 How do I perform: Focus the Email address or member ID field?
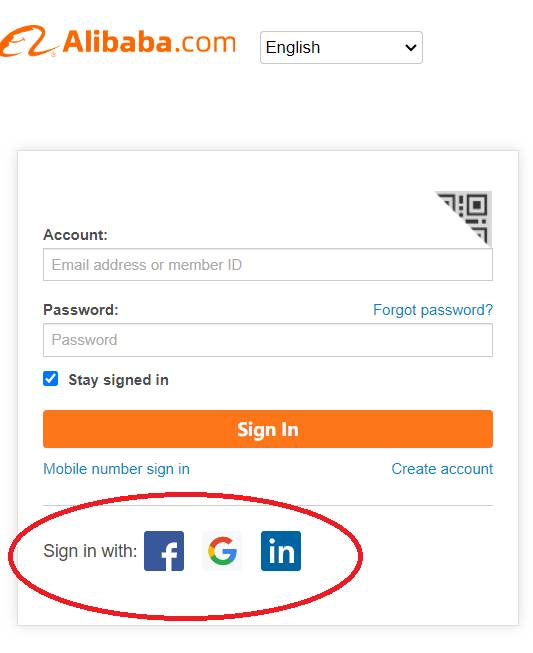pos(268,265)
